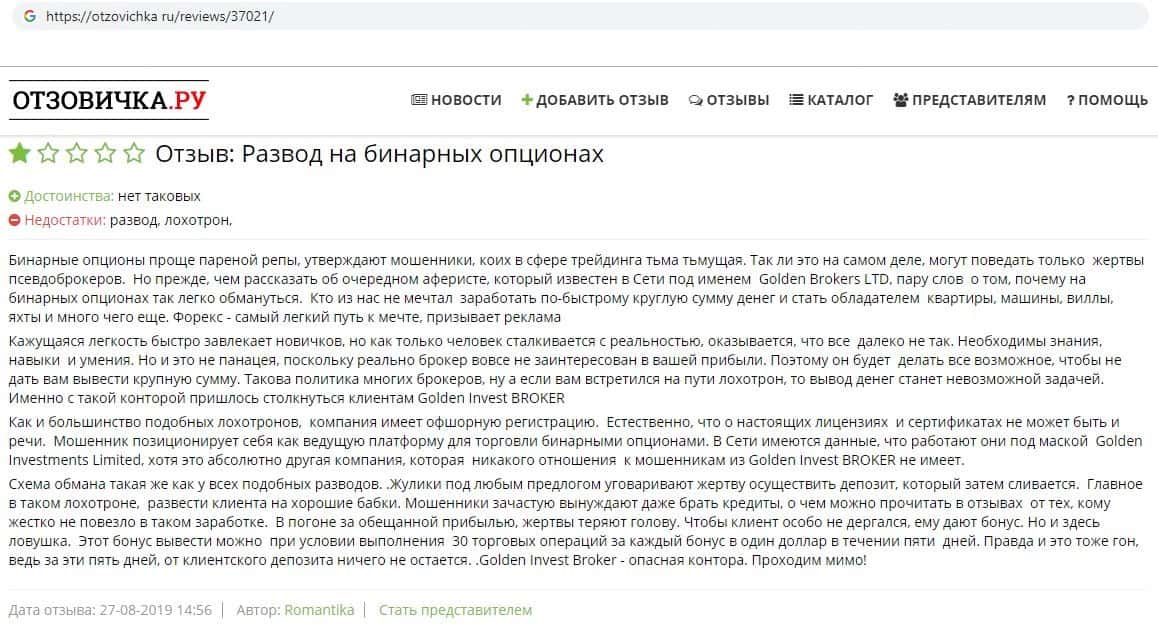1158x638 pixels.
Task: Open the ОТЗОВИЧКА.РУ site logo
Action: [109, 100]
